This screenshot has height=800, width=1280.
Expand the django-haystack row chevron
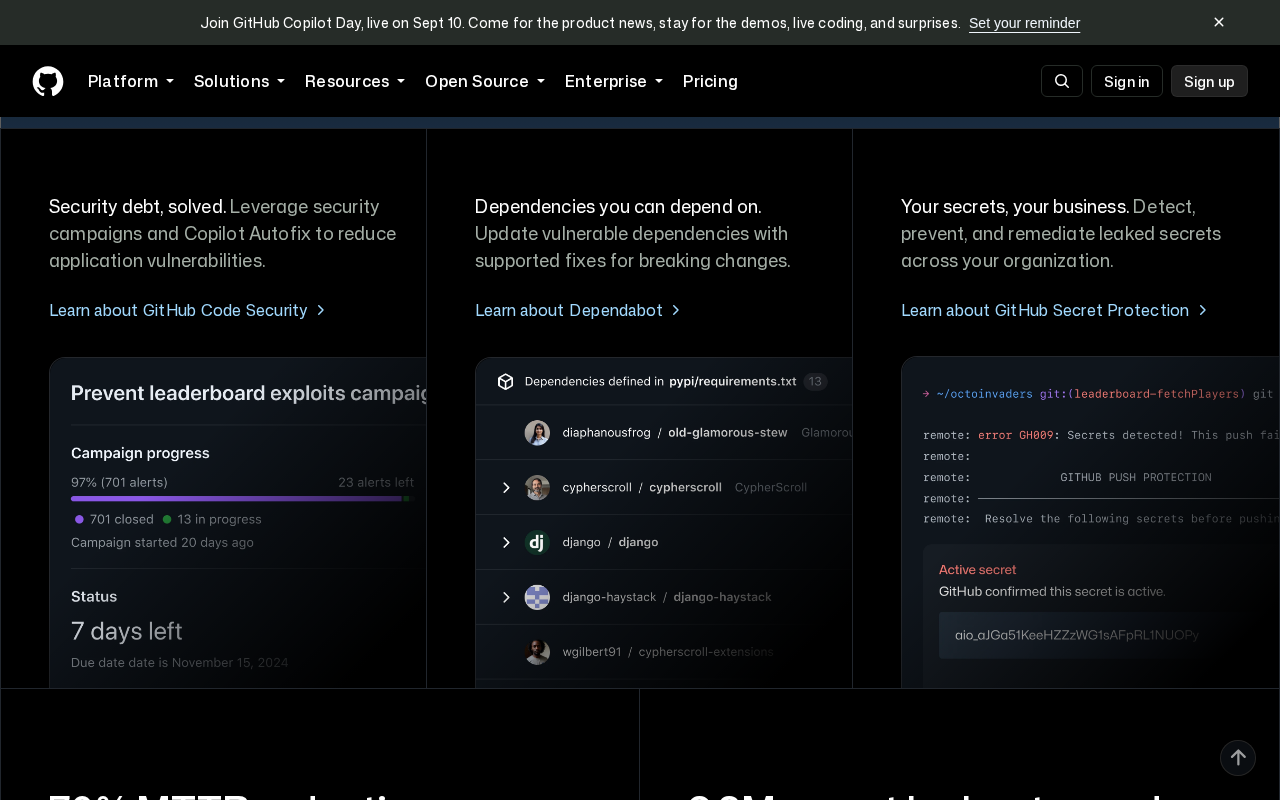click(x=506, y=597)
